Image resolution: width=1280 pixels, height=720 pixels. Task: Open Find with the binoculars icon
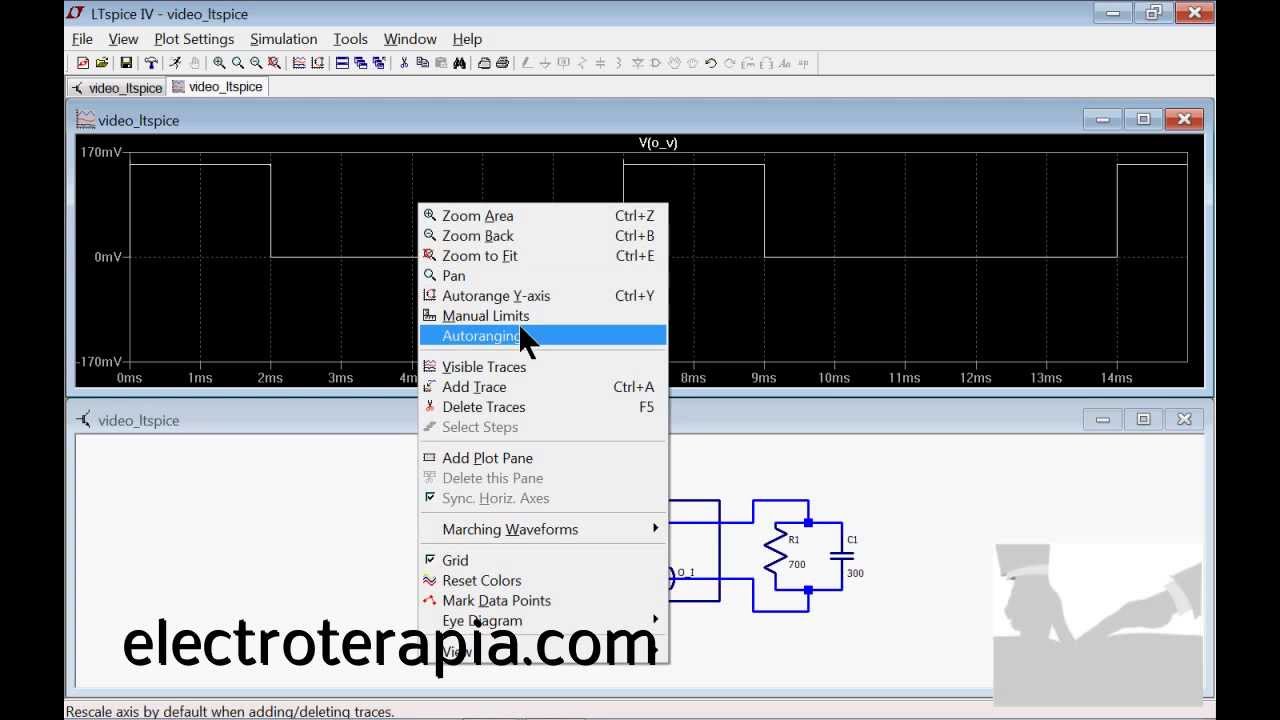click(x=459, y=63)
